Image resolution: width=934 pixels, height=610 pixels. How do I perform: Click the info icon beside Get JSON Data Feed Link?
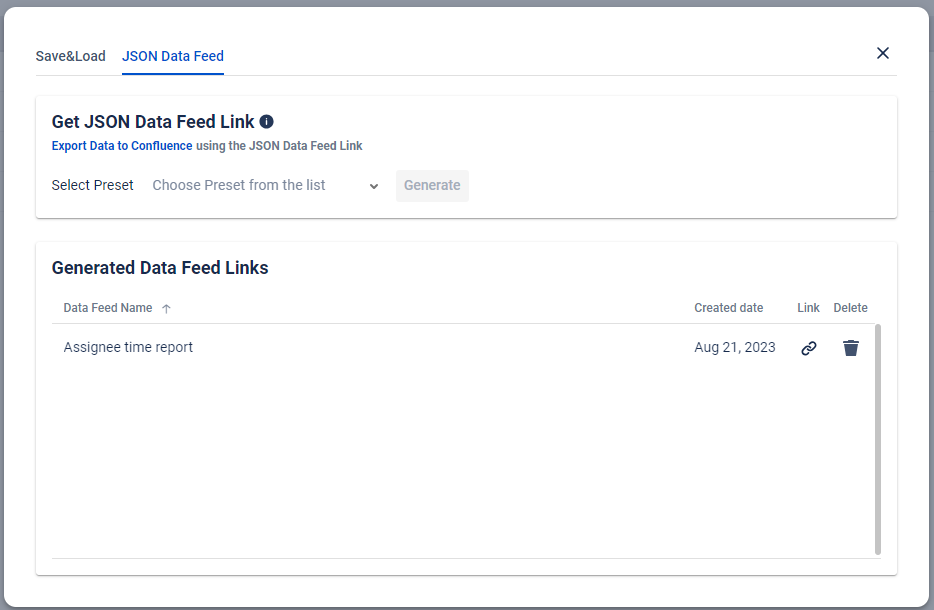click(265, 121)
